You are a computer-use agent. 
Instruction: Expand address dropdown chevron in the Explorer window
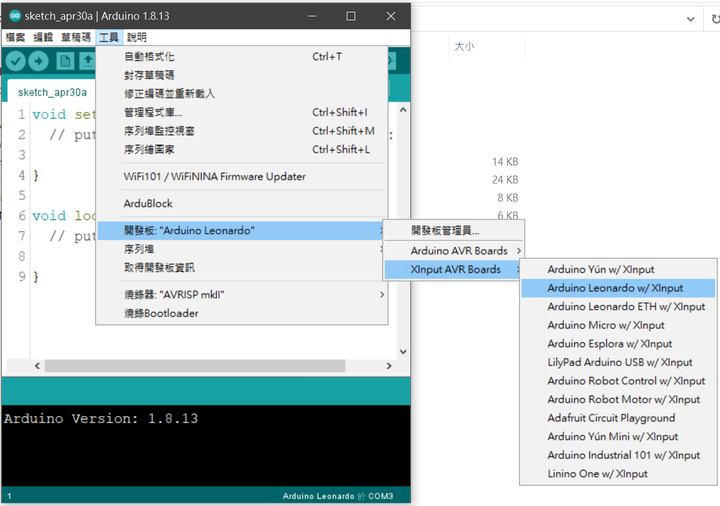690,19
